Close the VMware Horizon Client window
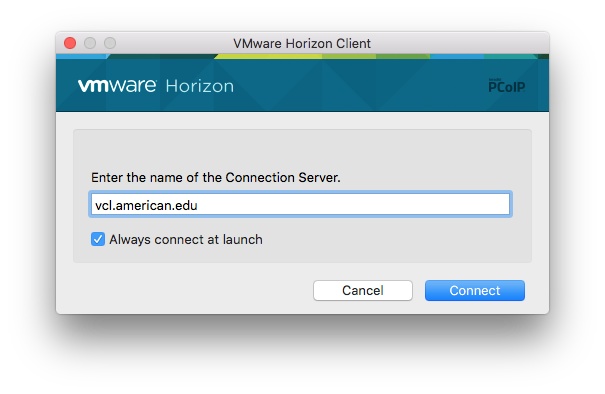The image size is (605, 394). click(70, 43)
